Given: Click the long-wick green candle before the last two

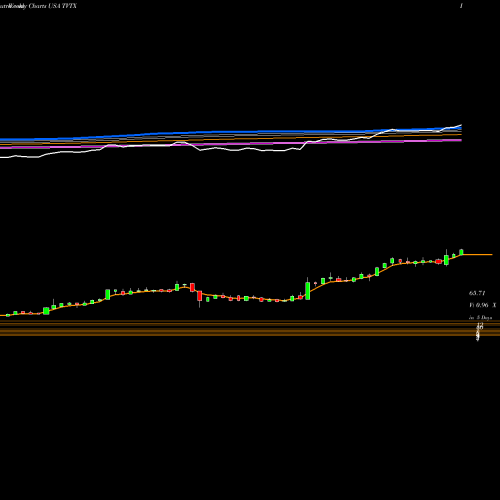Looking at the screenshot, I should [x=446, y=259].
